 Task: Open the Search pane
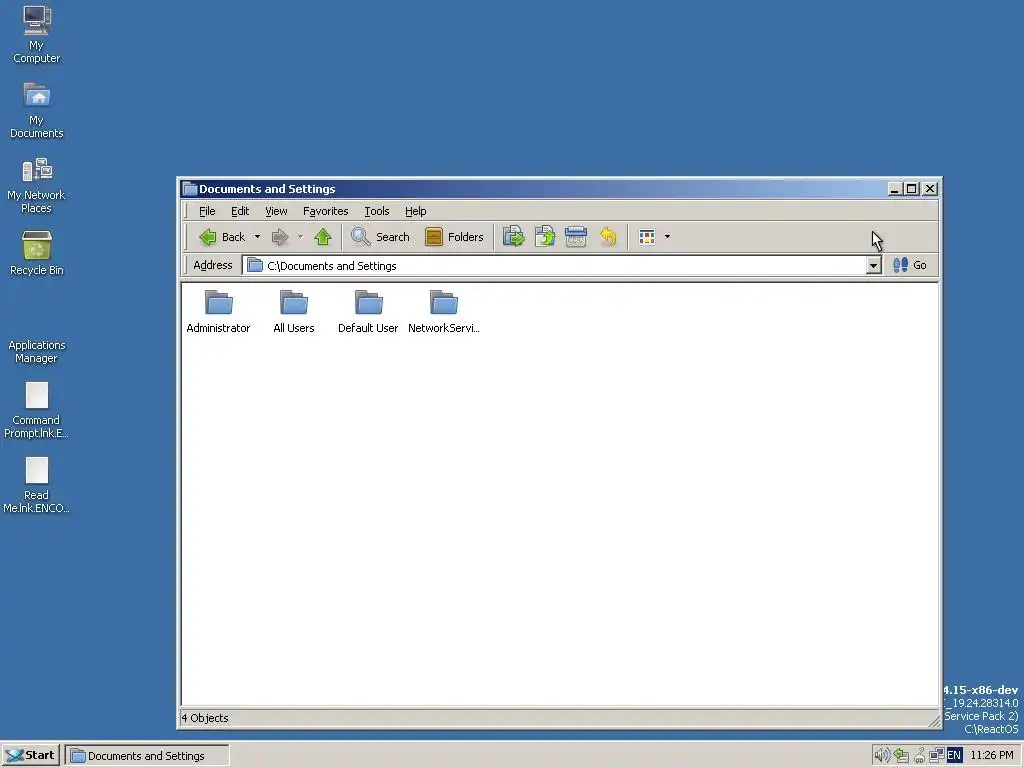click(380, 237)
